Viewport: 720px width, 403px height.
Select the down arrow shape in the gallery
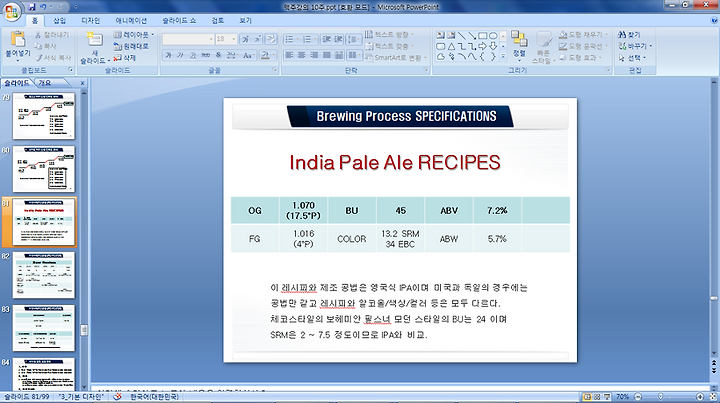point(493,46)
